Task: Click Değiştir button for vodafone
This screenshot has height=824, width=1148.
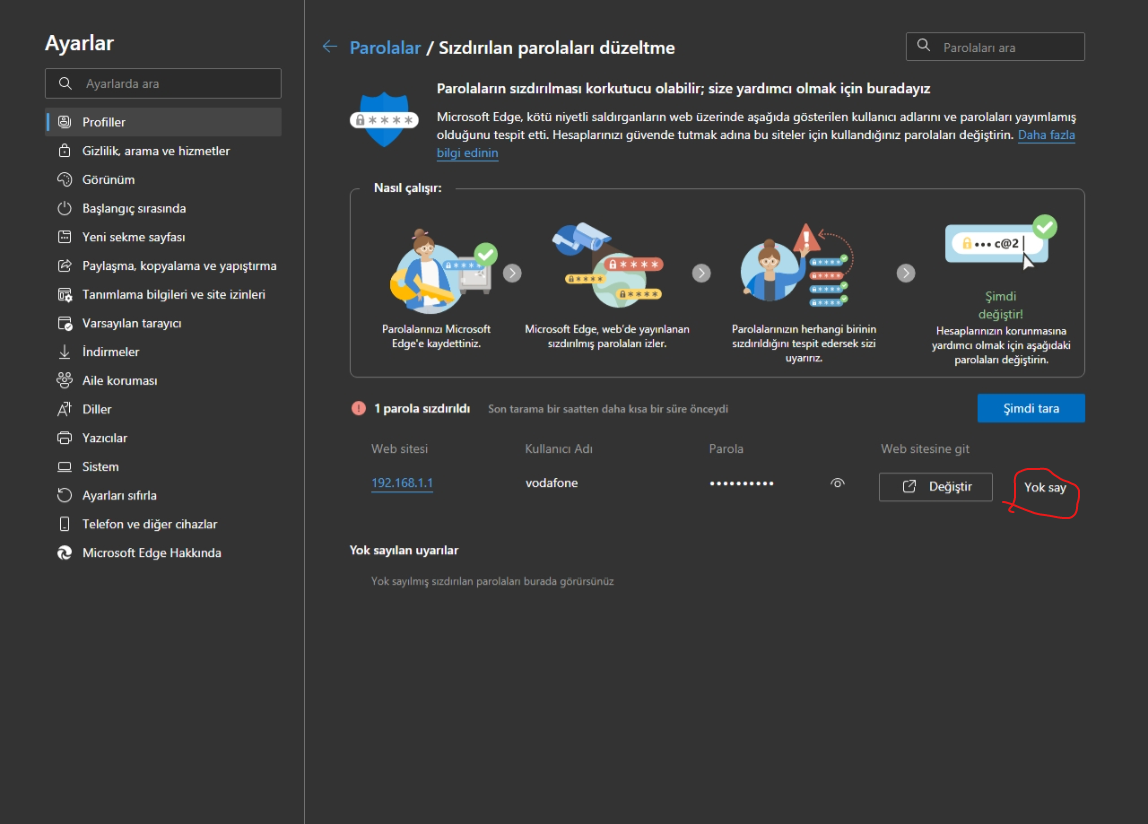Action: pyautogui.click(x=936, y=486)
